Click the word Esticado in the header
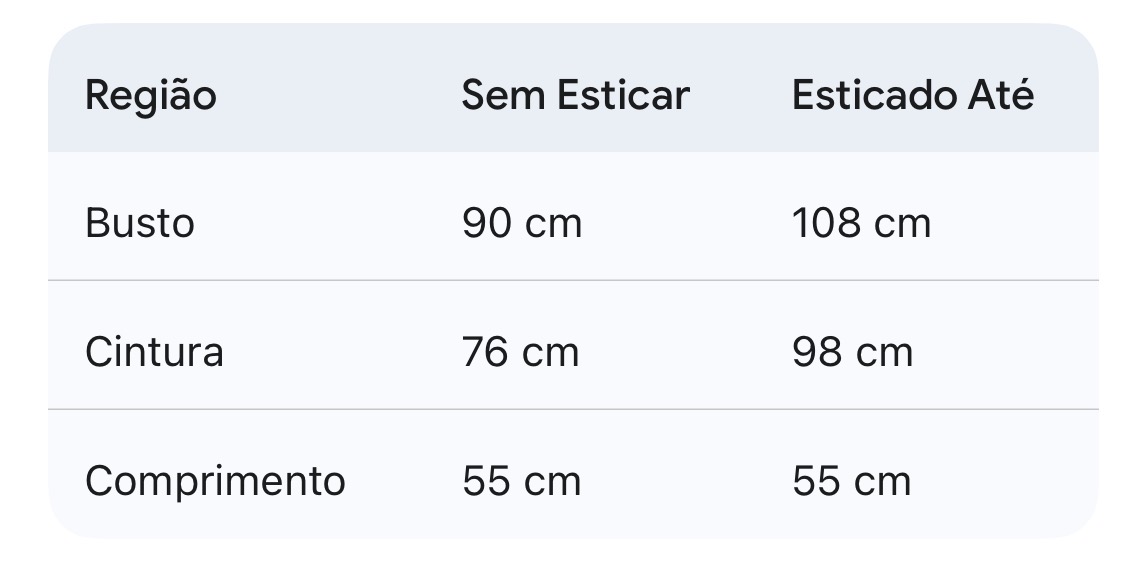This screenshot has width=1131, height=577. [873, 96]
